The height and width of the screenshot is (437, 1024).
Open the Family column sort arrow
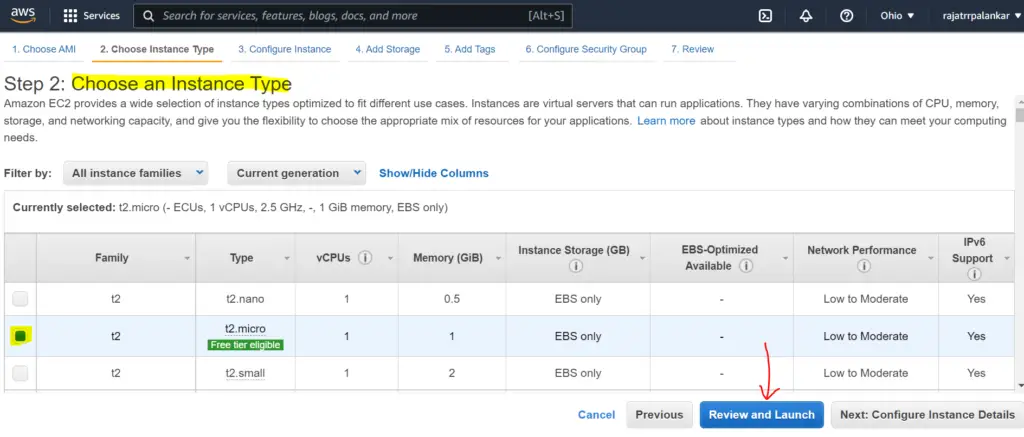(x=187, y=259)
